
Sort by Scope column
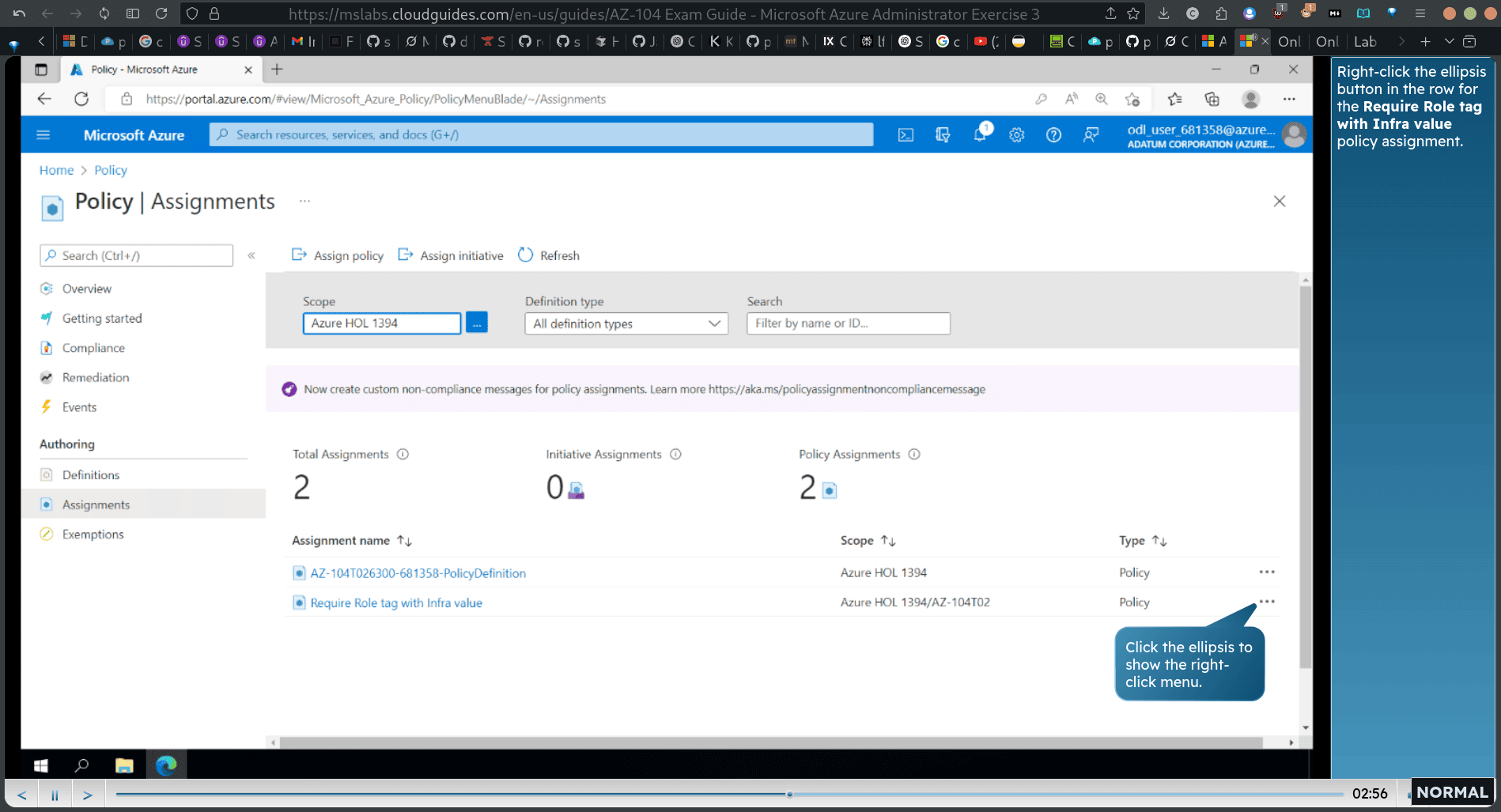pos(868,541)
